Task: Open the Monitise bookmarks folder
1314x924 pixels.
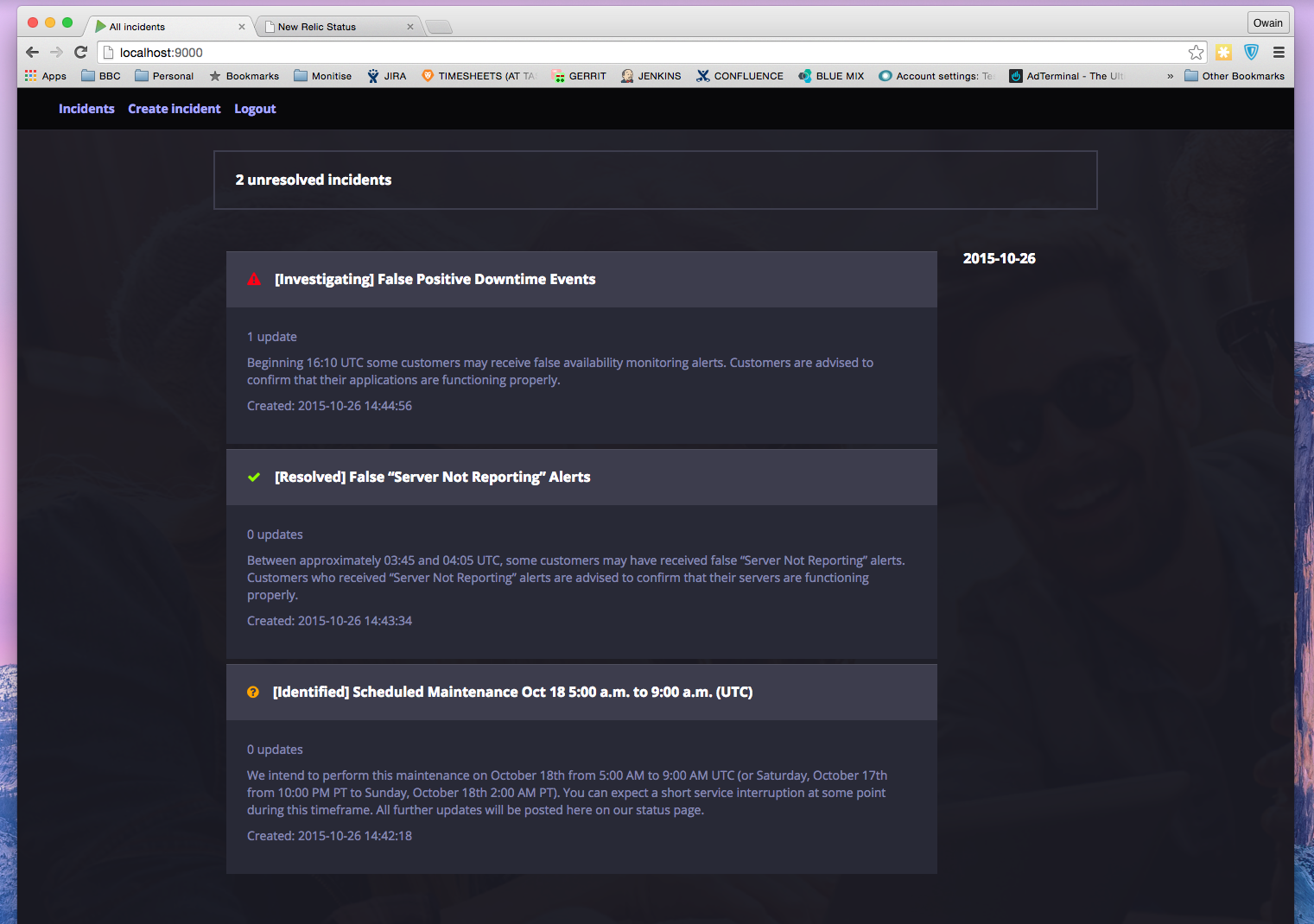Action: (322, 76)
